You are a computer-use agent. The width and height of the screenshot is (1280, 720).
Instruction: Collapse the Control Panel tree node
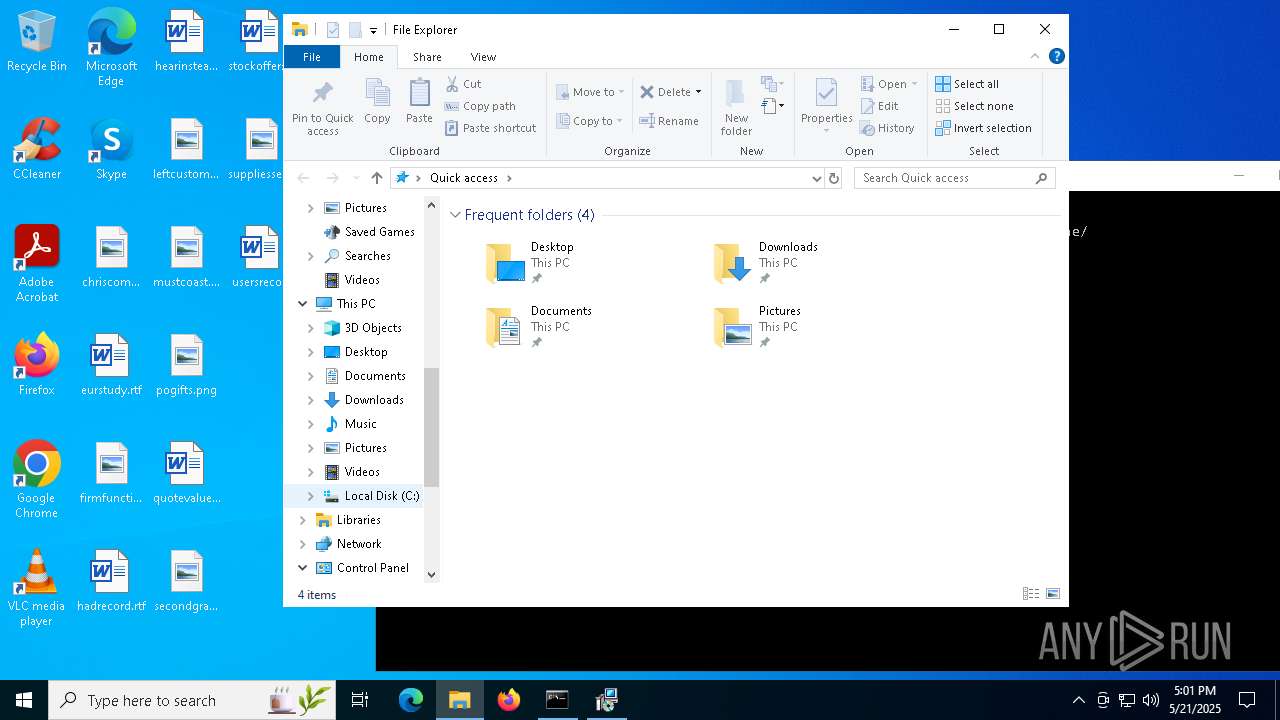pyautogui.click(x=303, y=568)
